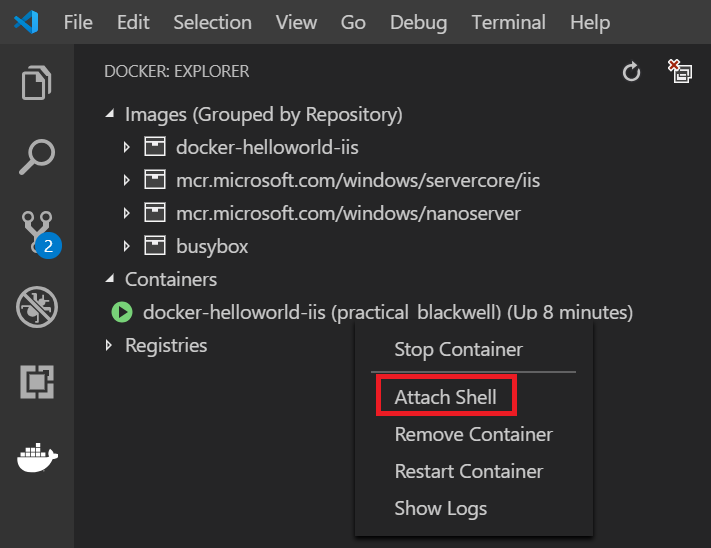
Task: Open the Debug menu
Action: click(419, 23)
